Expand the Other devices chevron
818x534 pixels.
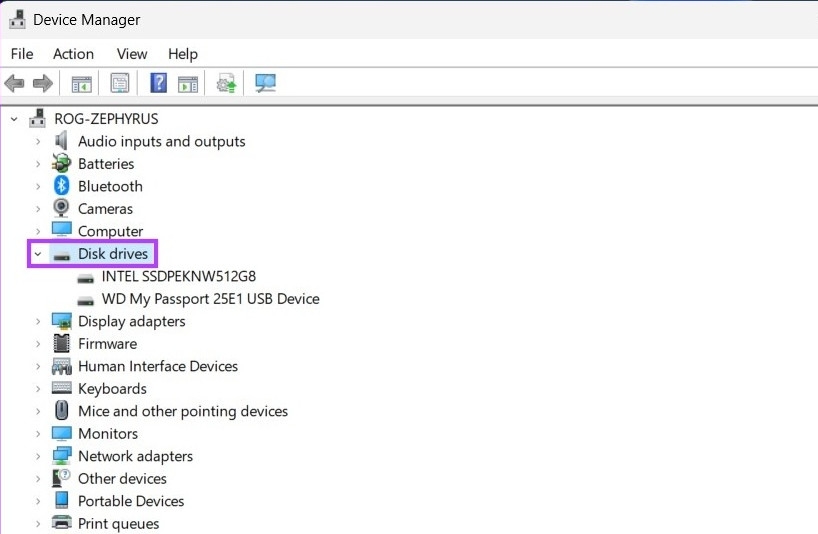point(38,478)
